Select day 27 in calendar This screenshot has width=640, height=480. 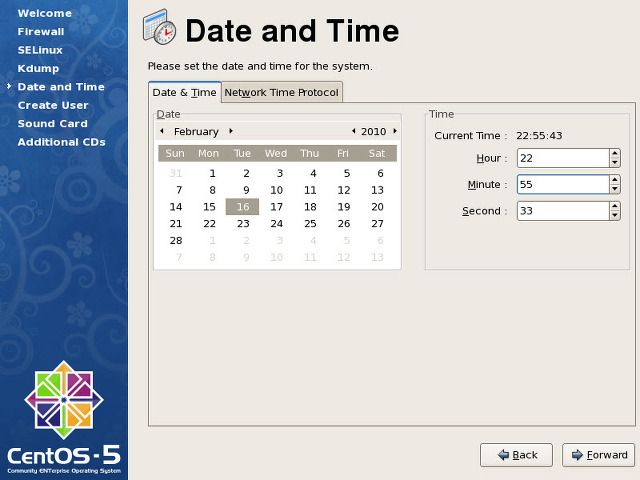pos(377,223)
